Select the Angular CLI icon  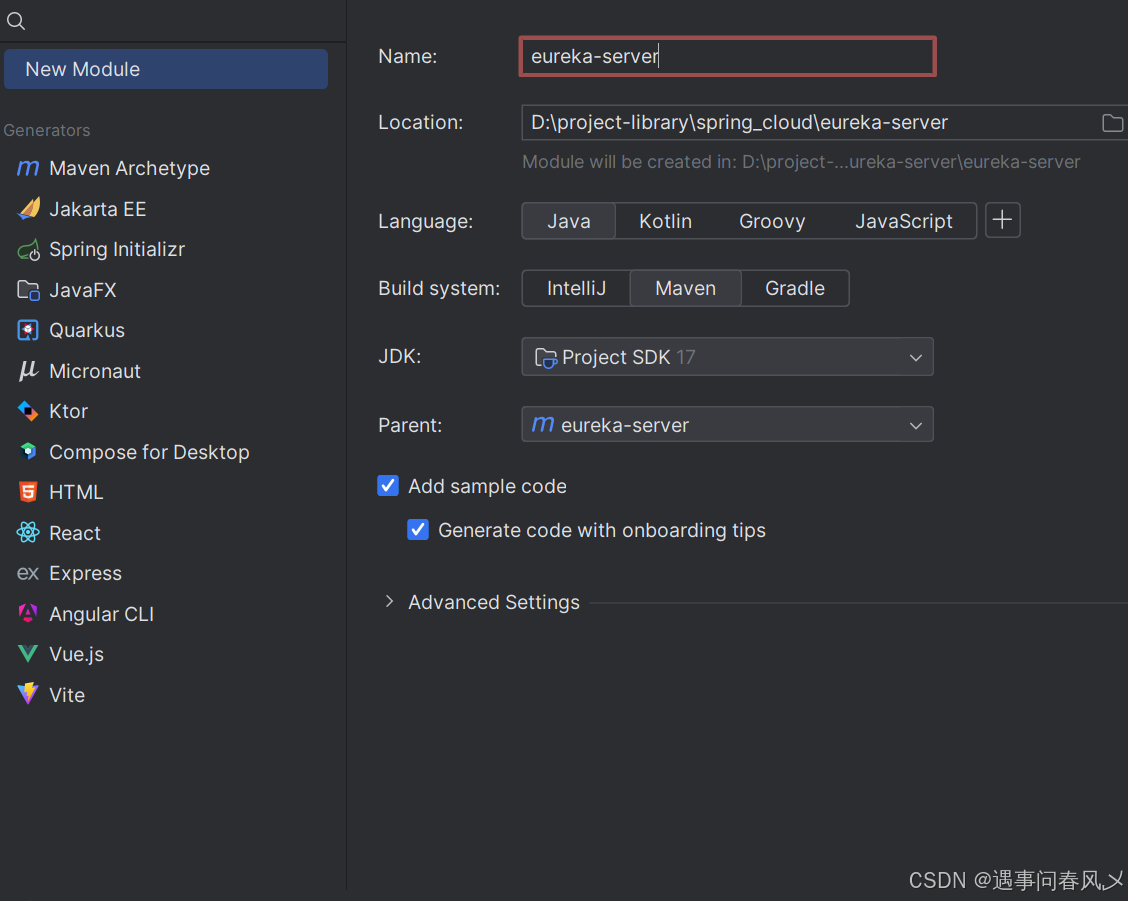pos(28,613)
